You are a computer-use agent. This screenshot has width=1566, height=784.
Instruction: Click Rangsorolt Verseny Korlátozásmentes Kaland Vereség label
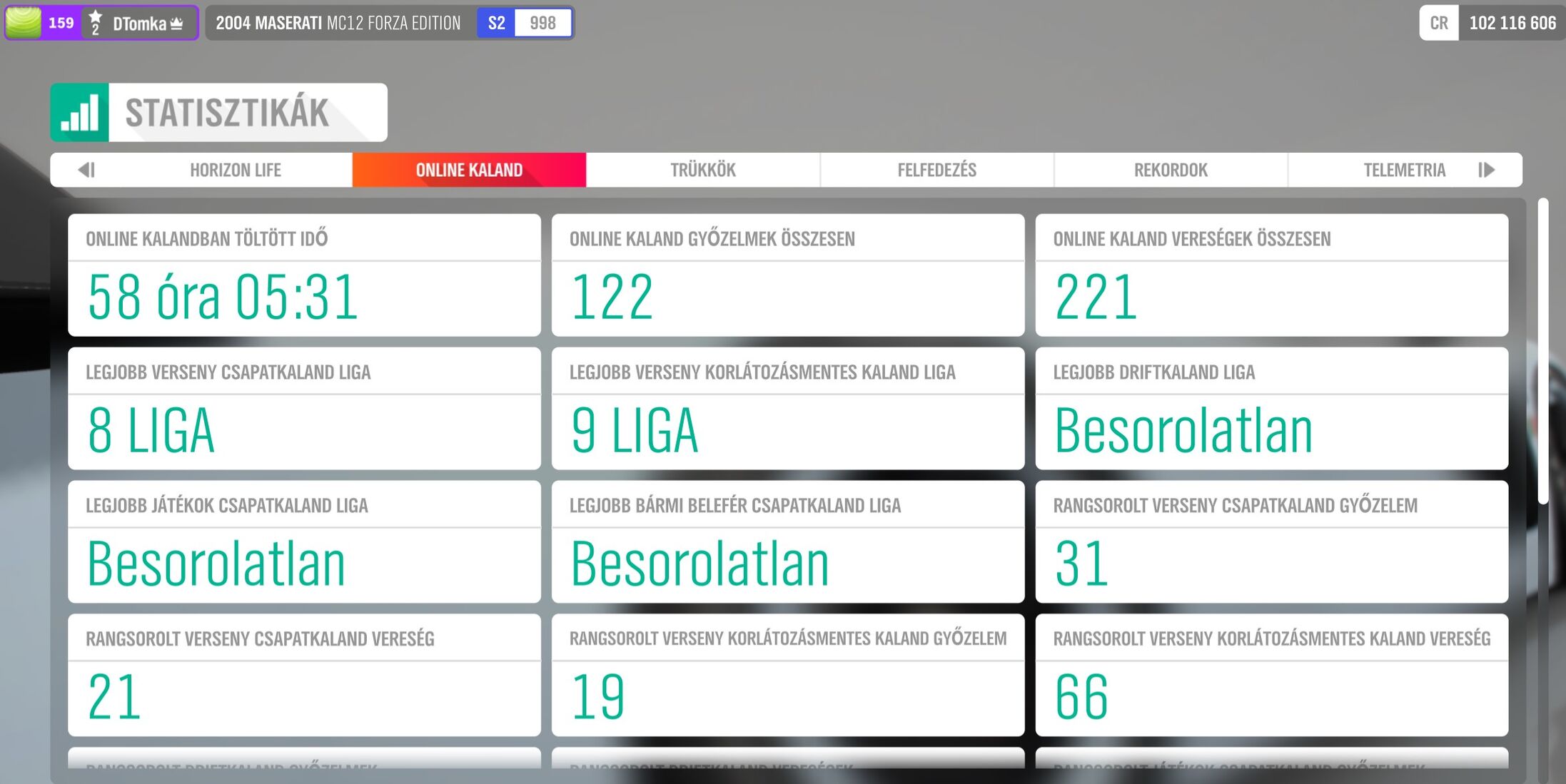tap(1272, 638)
